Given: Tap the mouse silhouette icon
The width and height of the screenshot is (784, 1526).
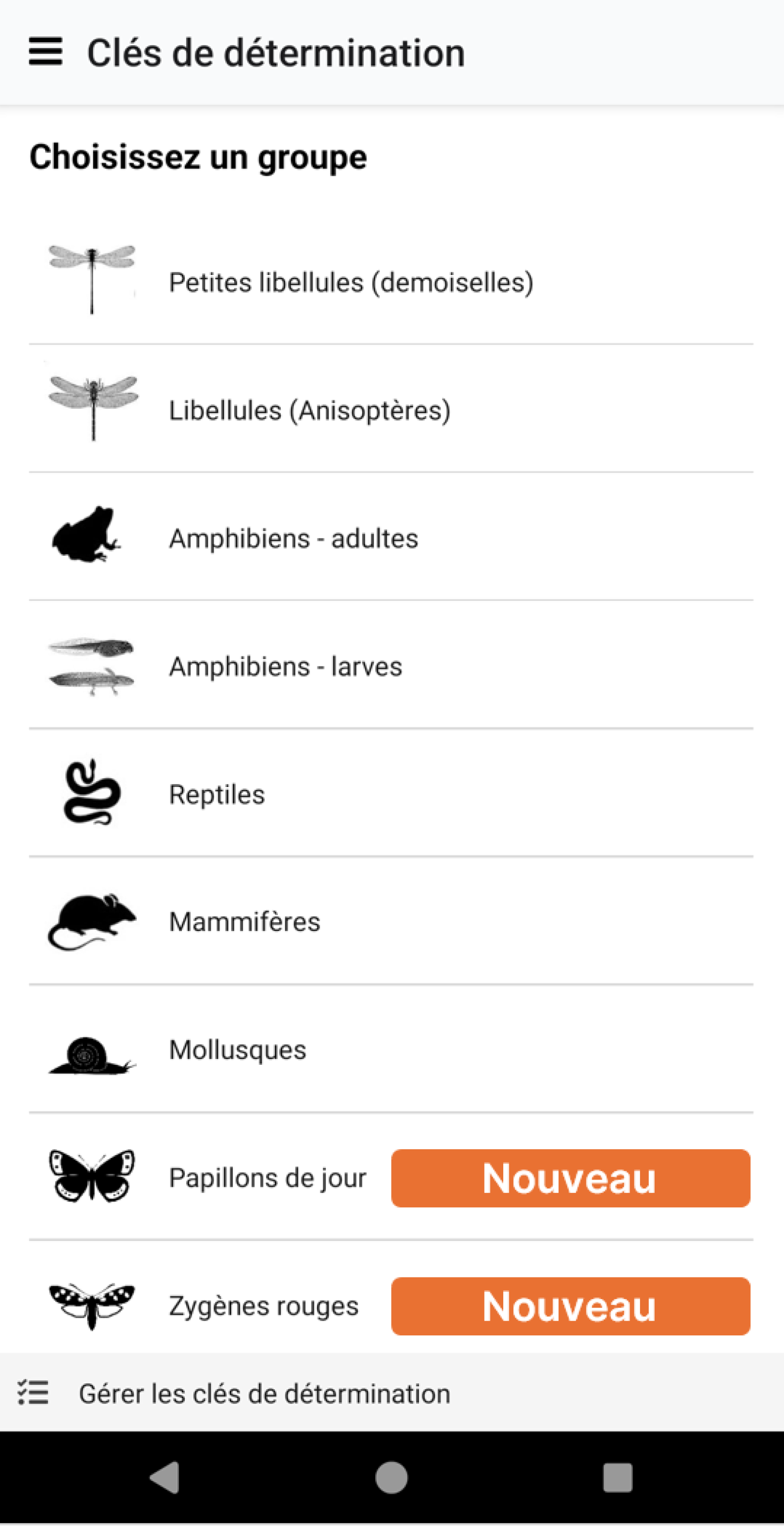Looking at the screenshot, I should point(91,921).
